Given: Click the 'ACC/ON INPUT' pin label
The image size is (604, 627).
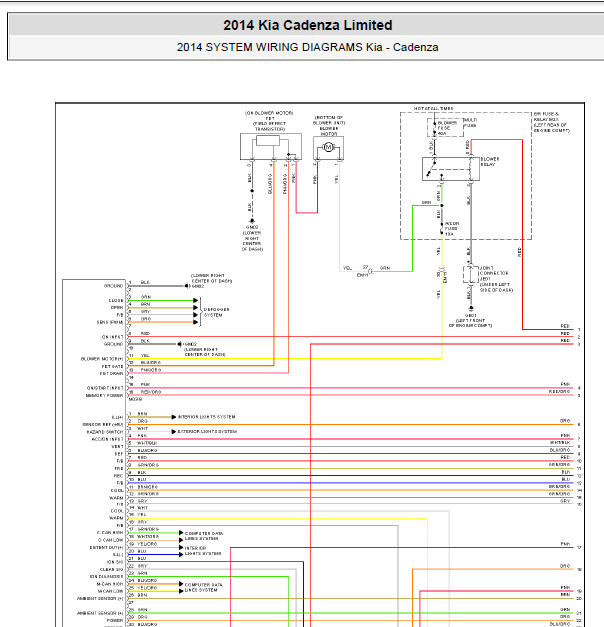Looking at the screenshot, I should (x=107, y=439).
